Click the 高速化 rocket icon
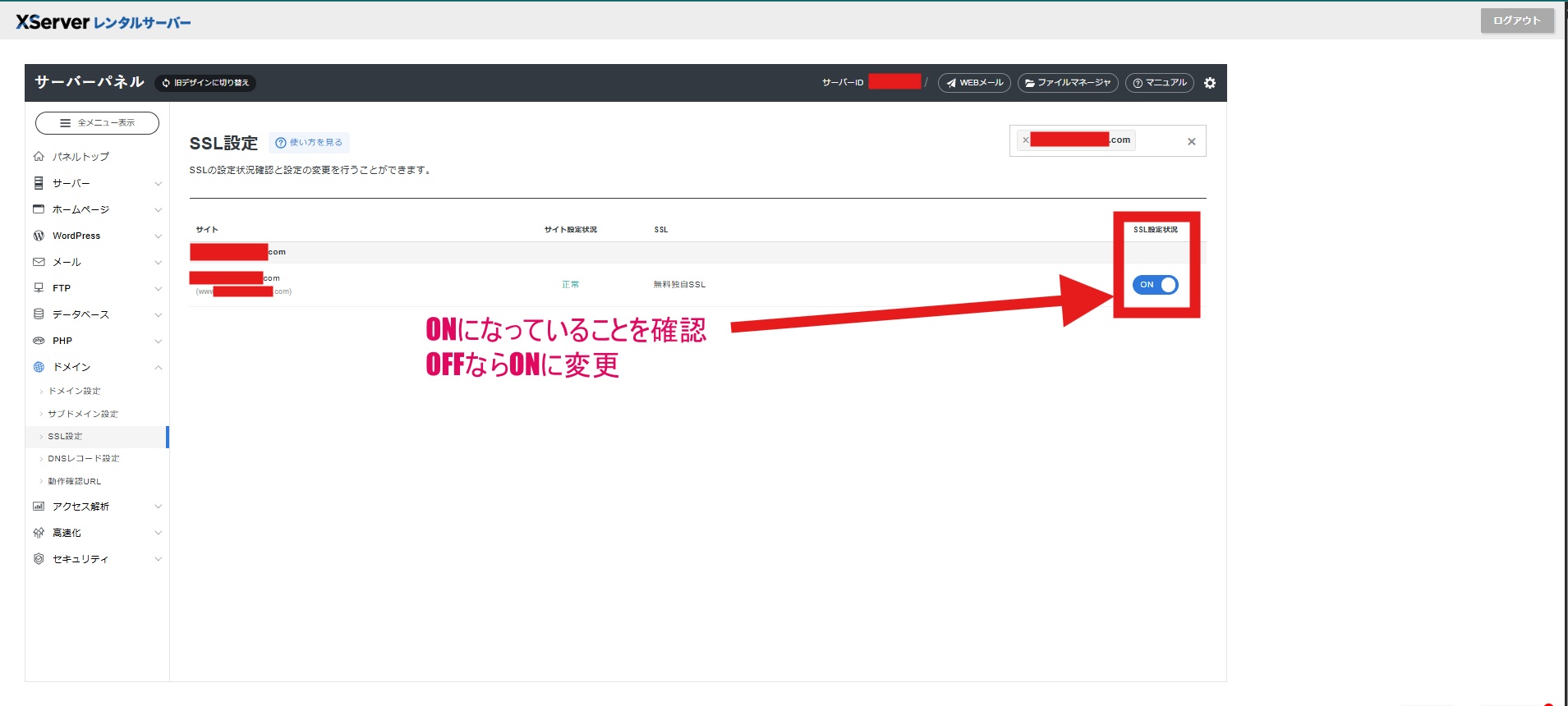Screen dimensions: 1568x706 pyautogui.click(x=39, y=533)
